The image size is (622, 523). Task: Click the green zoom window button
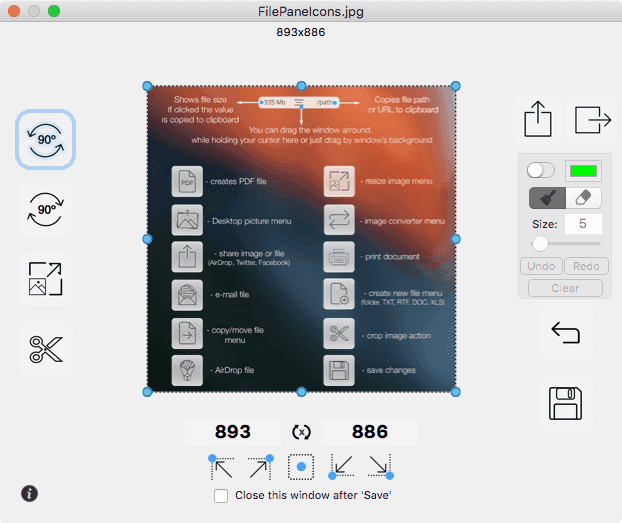point(54,11)
